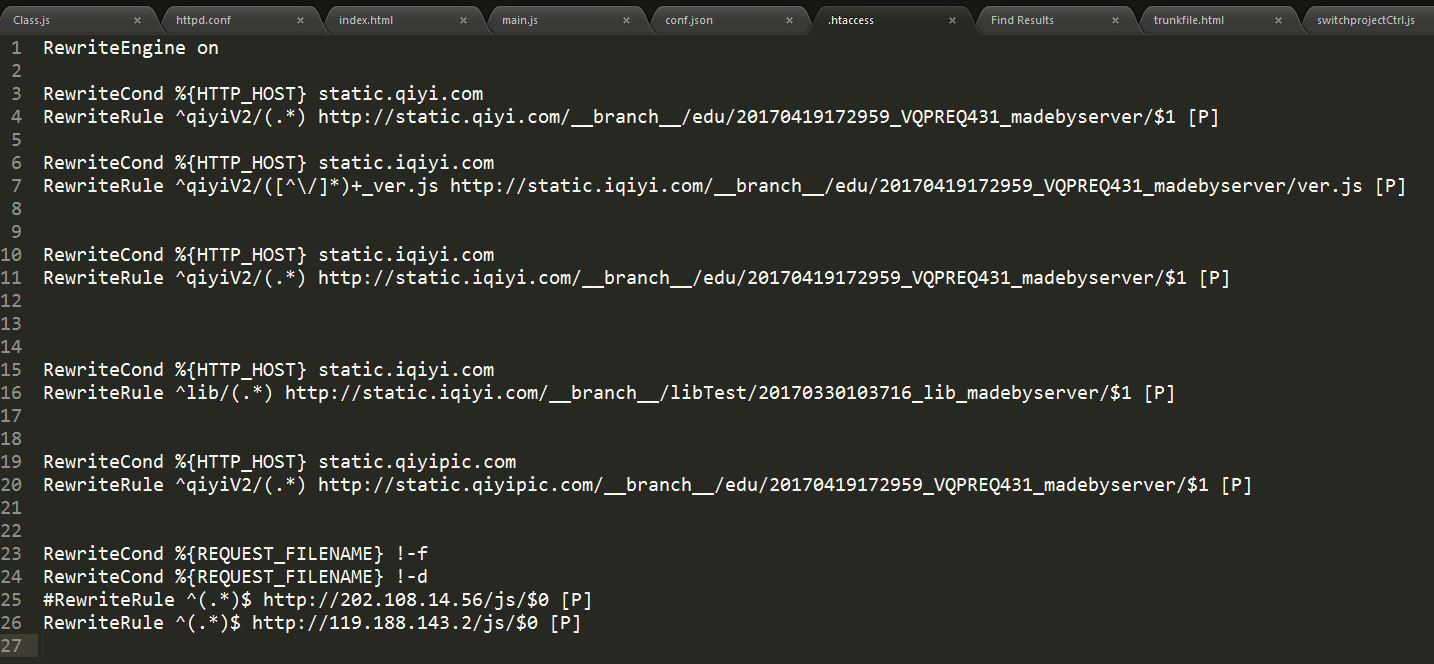Close the index.html tab
The image size is (1434, 664).
[x=464, y=20]
